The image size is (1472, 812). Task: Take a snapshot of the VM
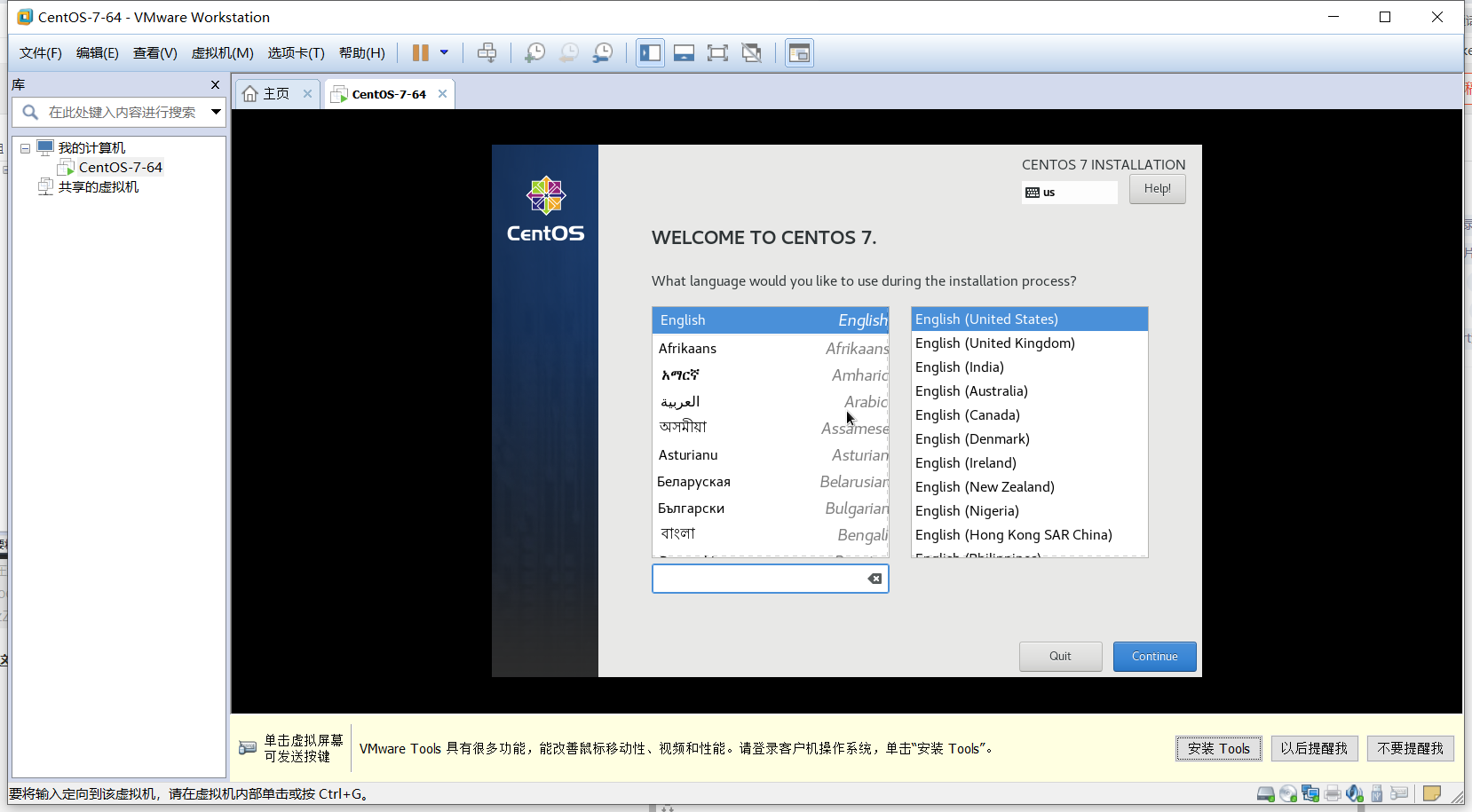click(534, 53)
